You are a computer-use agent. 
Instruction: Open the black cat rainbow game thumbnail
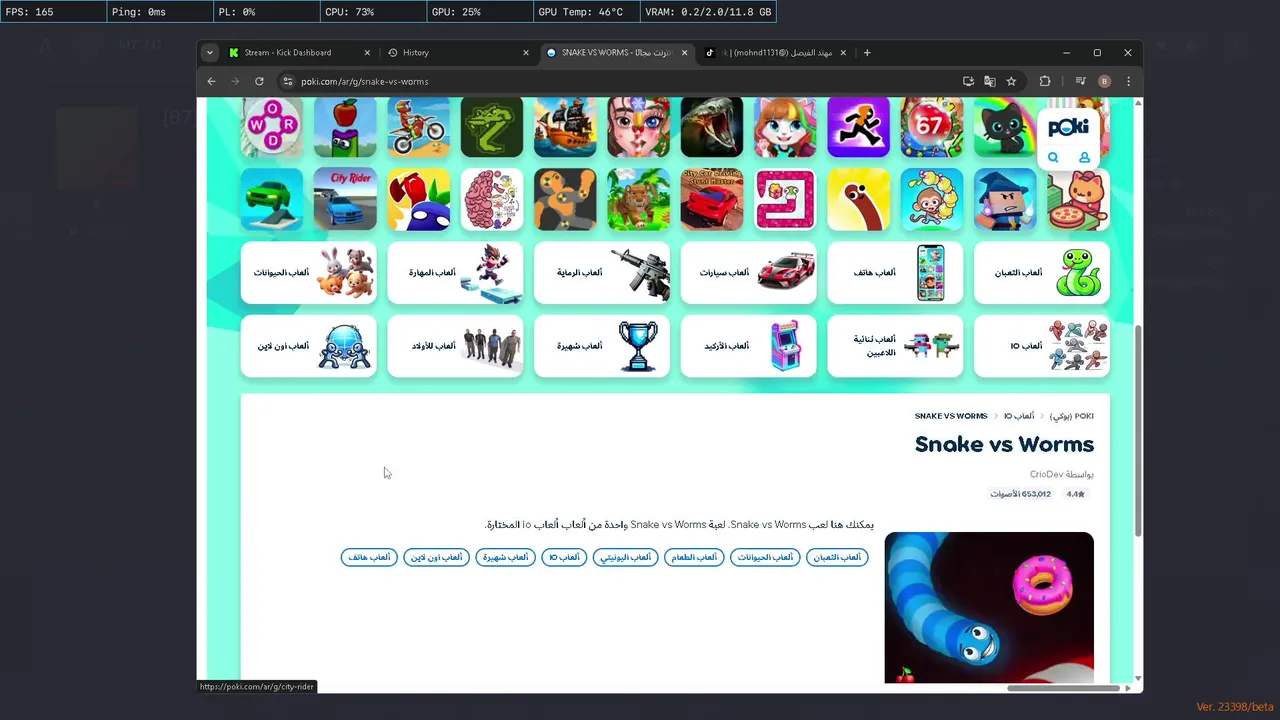(1005, 127)
